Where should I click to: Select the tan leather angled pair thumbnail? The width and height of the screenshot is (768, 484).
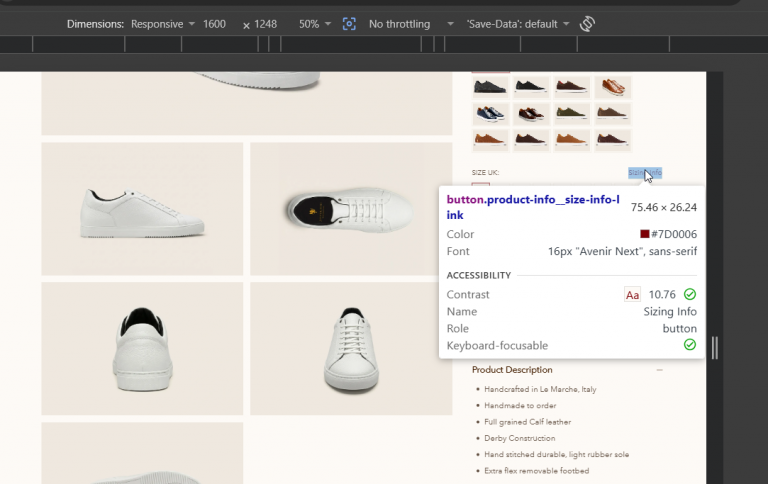pyautogui.click(x=613, y=87)
